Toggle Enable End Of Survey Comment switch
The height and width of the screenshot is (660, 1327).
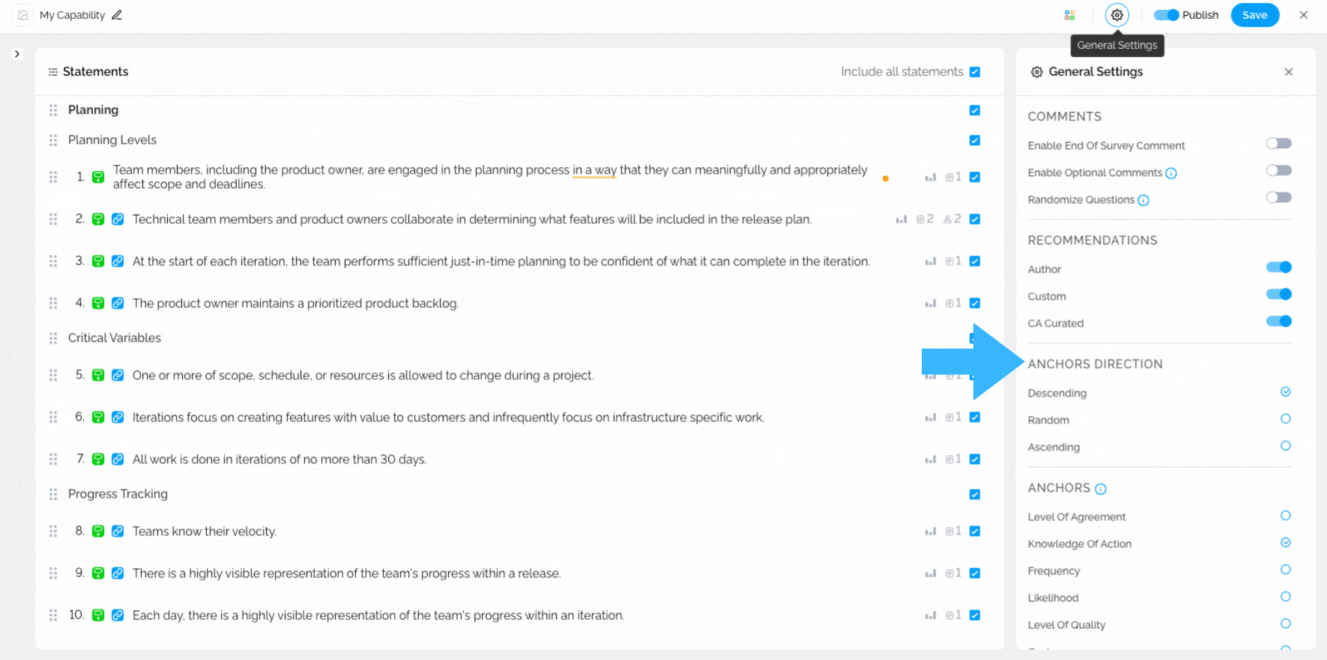point(1278,144)
